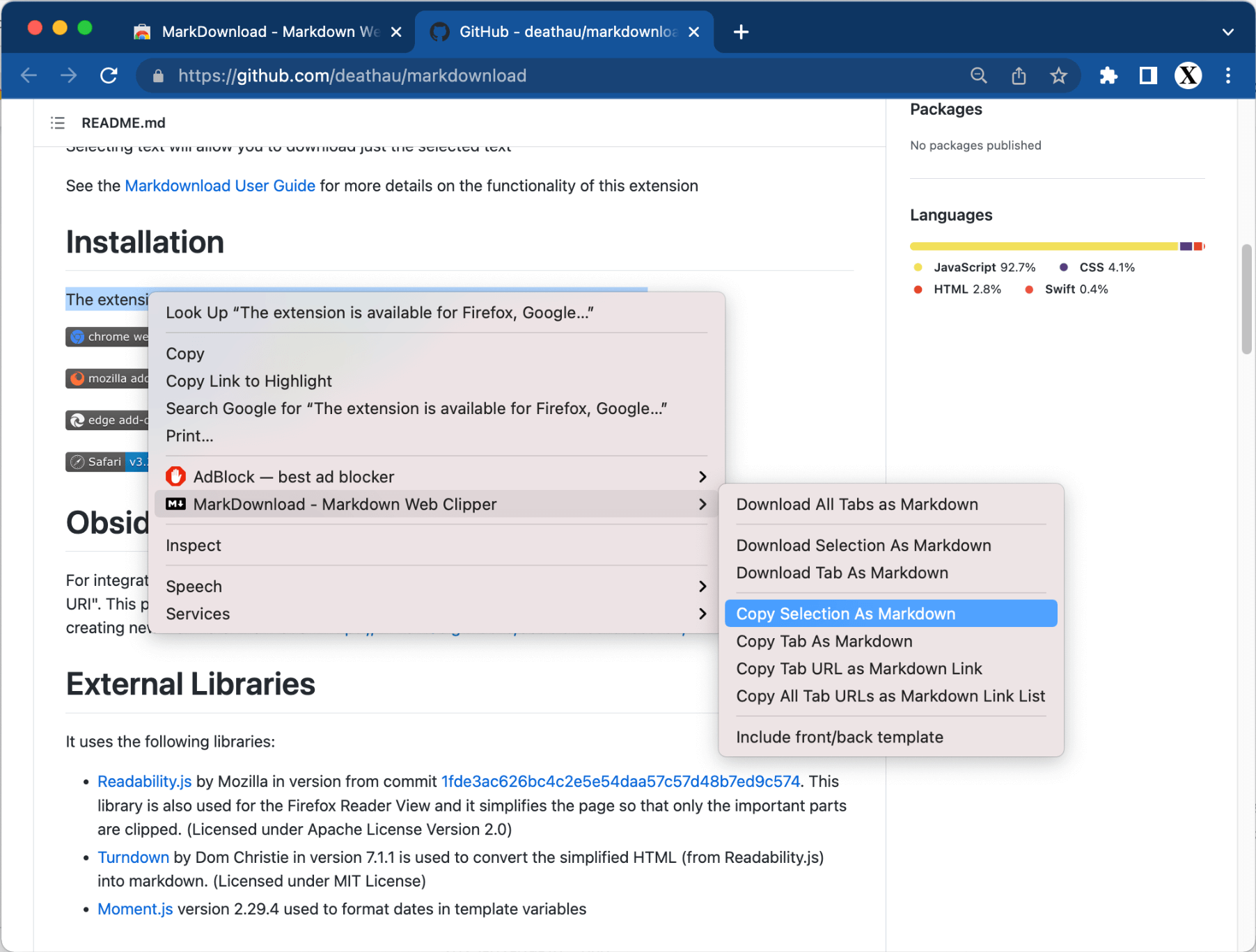Open the commit 1fde3ac626bc hash link

(620, 782)
